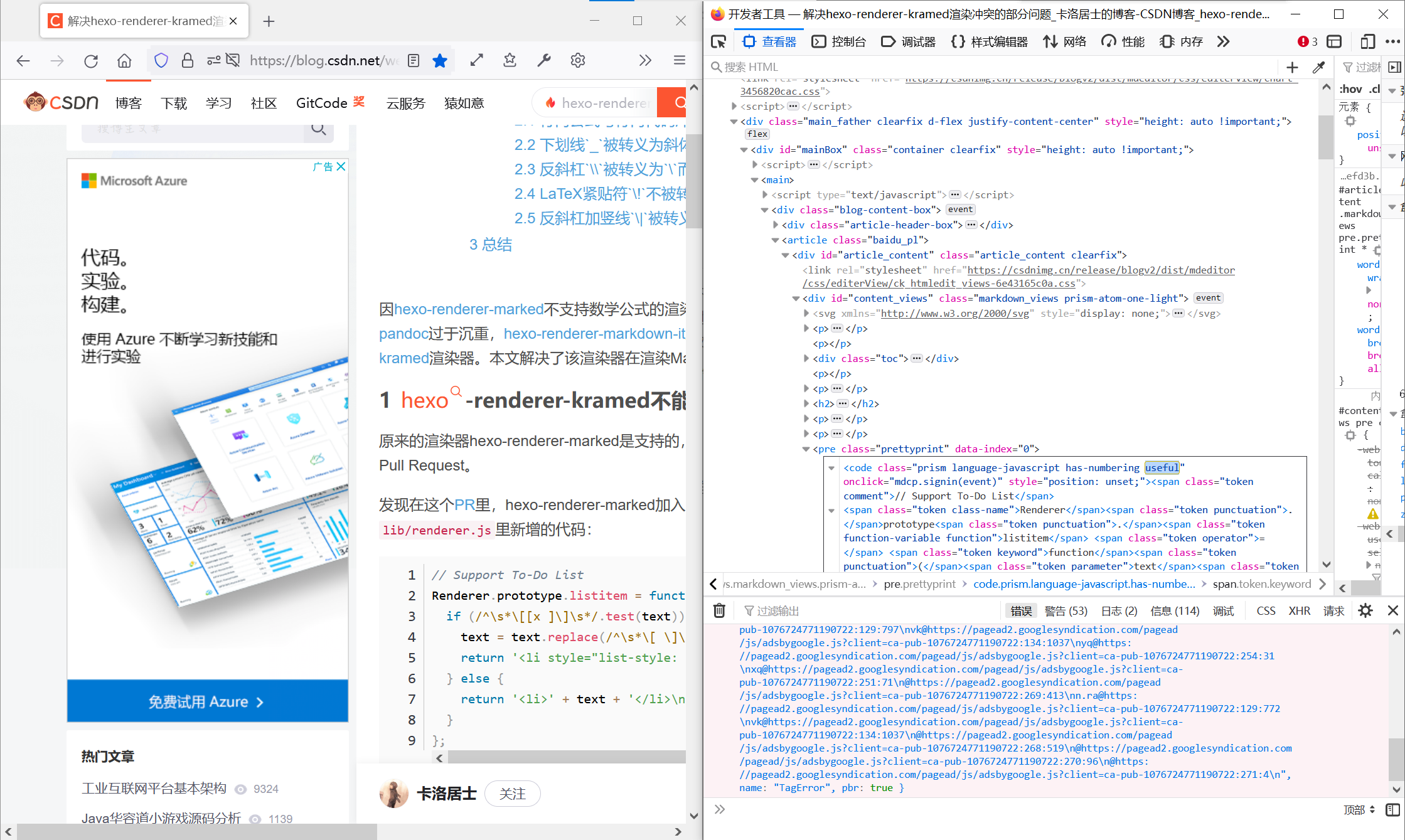Screen dimensions: 1405x840
Task: Clear console output with the trash icon
Action: (x=720, y=610)
